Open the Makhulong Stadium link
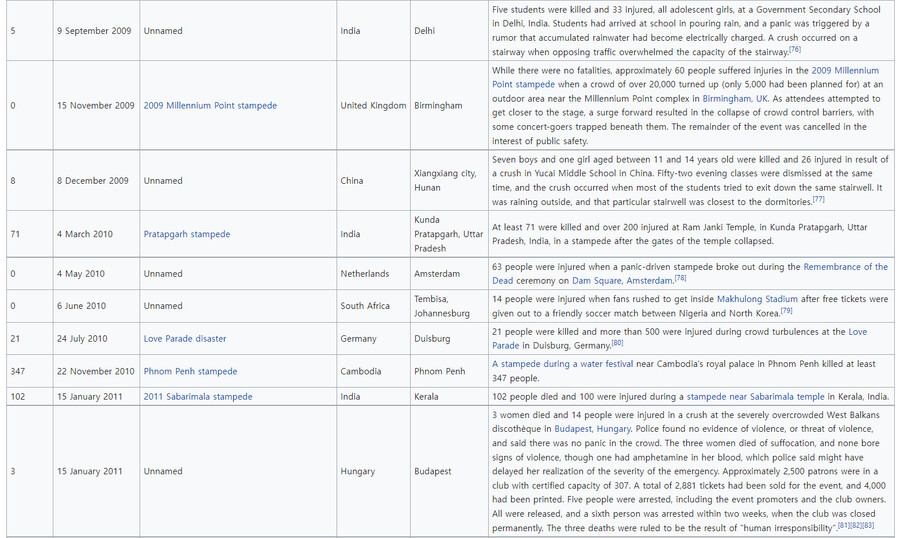Image resolution: width=900 pixels, height=538 pixels. pyautogui.click(x=757, y=299)
